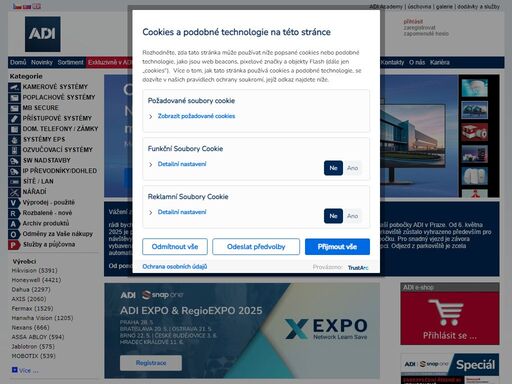The height and width of the screenshot is (384, 512).
Task: Open the Ochrana osobních údajů link
Action: (x=175, y=267)
